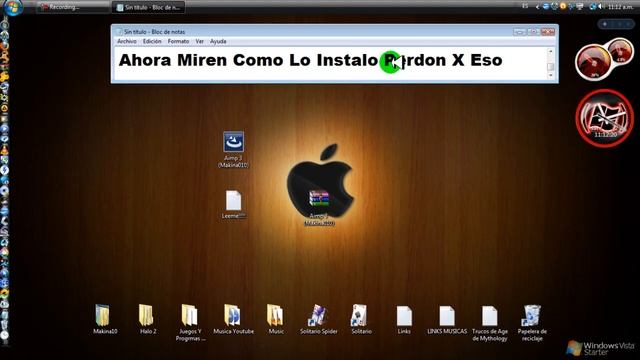Viewport: 640px width, 360px height.
Task: Open the Ver menu in Notepad
Action: click(199, 41)
